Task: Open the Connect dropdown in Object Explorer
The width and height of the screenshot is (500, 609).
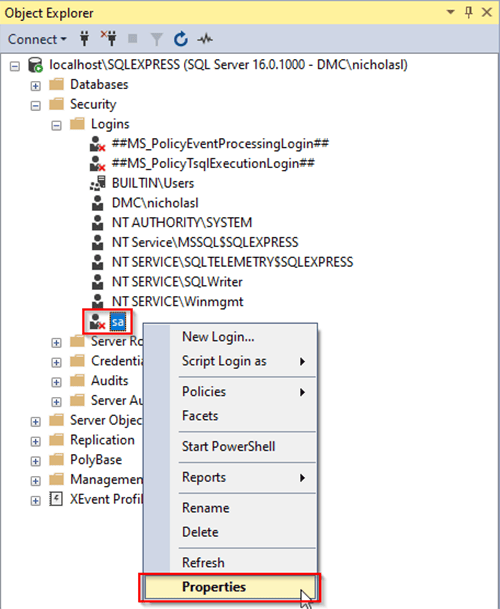Action: point(37,39)
